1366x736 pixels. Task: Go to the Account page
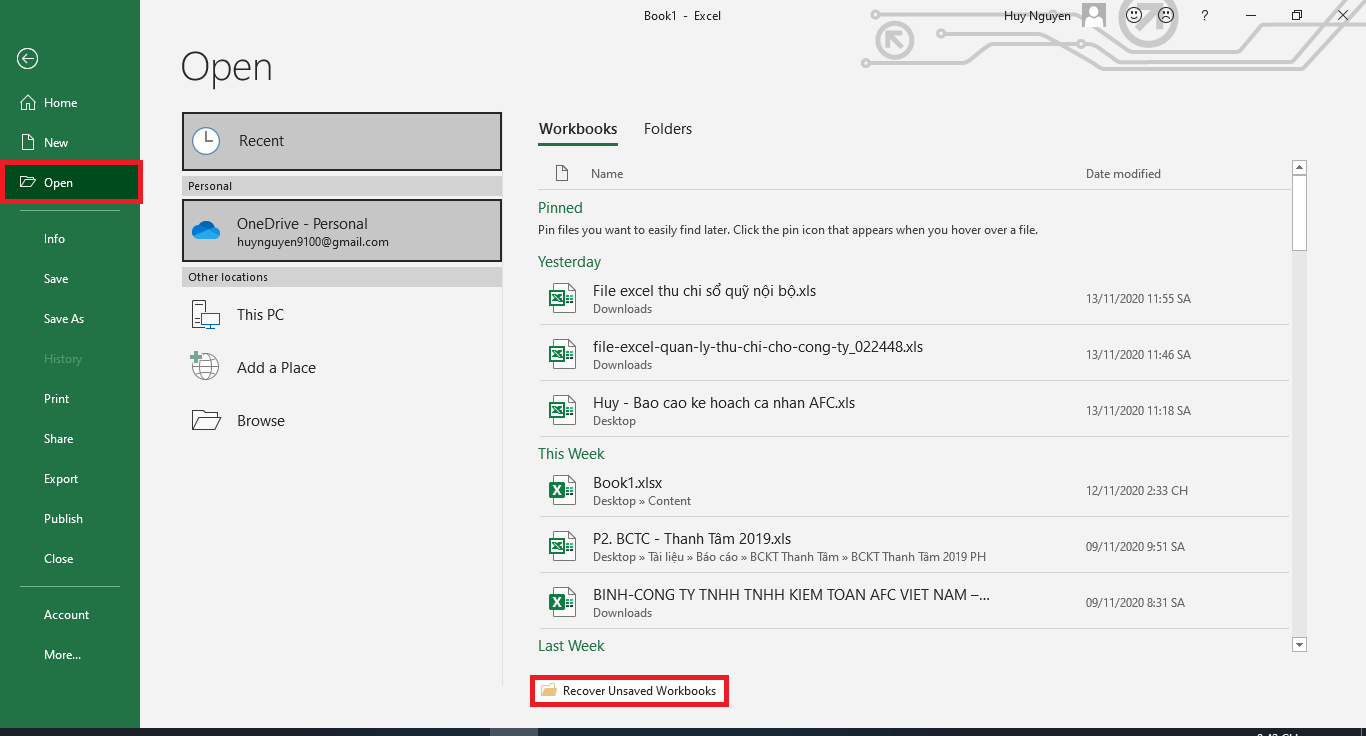[x=66, y=615]
